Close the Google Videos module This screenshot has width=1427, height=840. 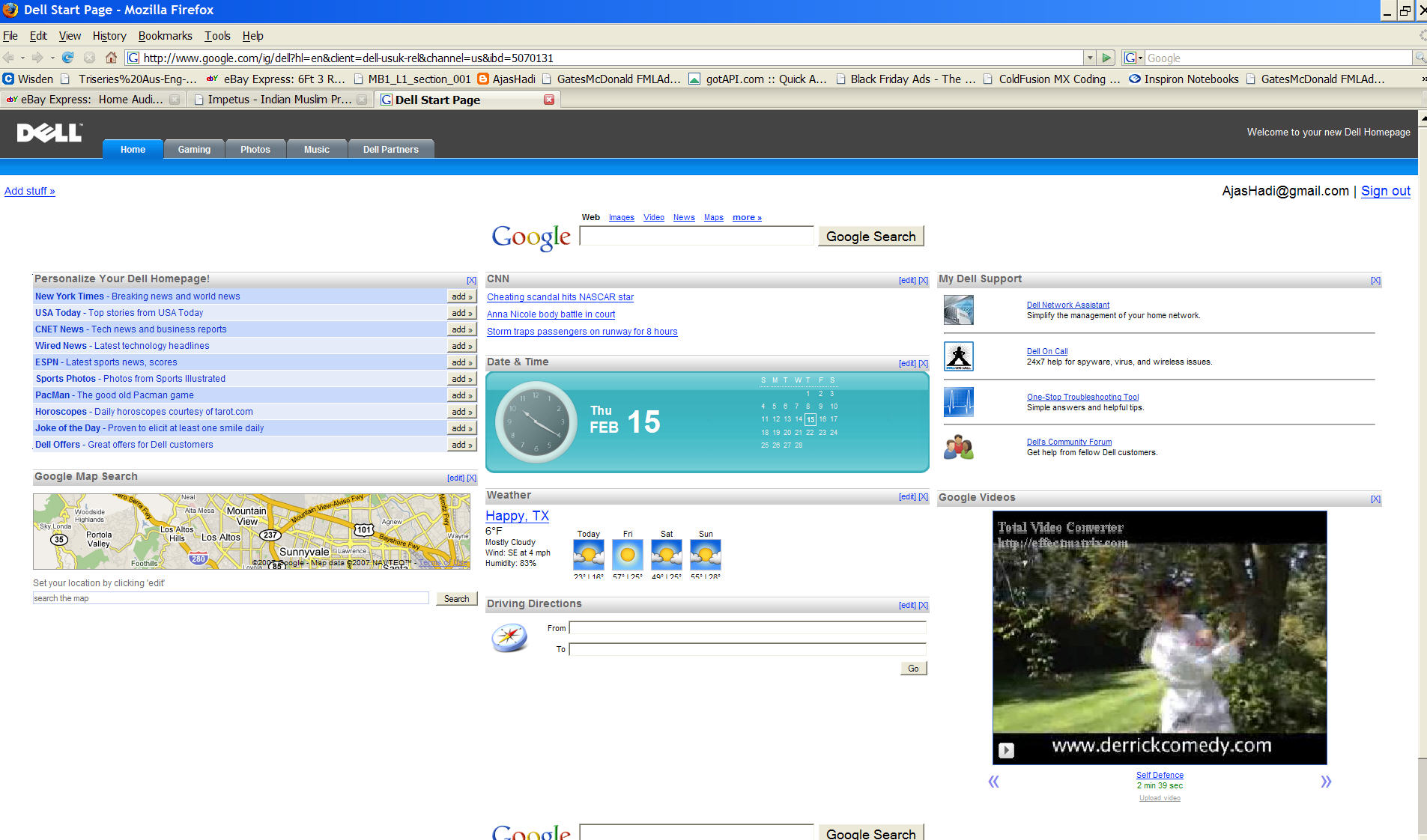(1375, 499)
